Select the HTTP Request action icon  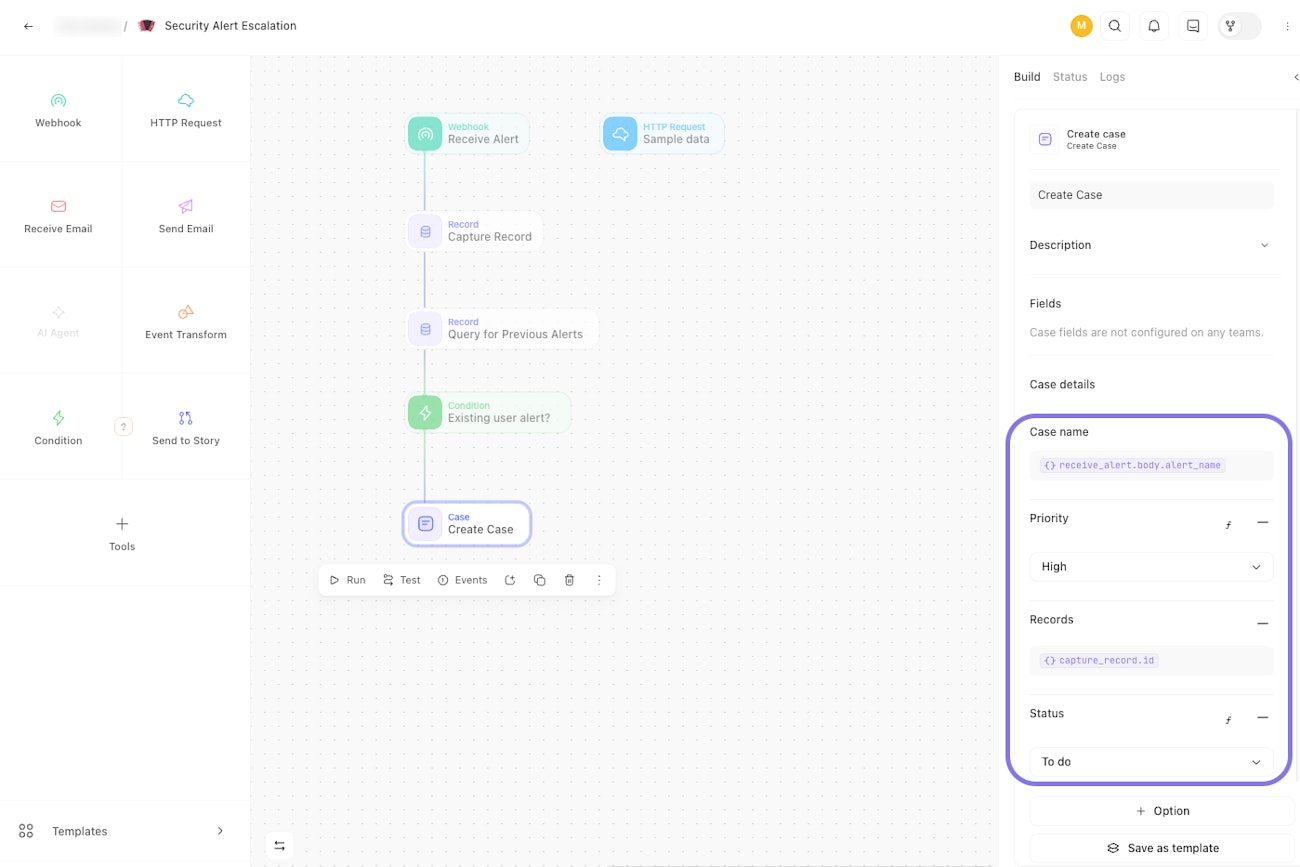coord(186,100)
